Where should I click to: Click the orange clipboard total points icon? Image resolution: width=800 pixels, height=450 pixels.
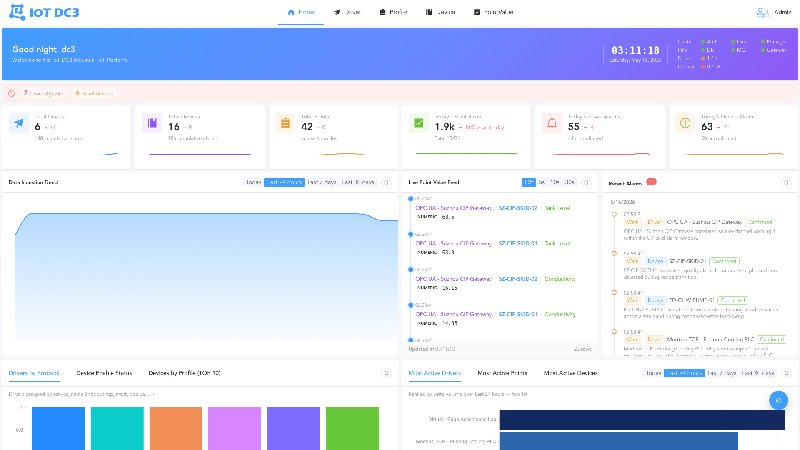coord(285,123)
